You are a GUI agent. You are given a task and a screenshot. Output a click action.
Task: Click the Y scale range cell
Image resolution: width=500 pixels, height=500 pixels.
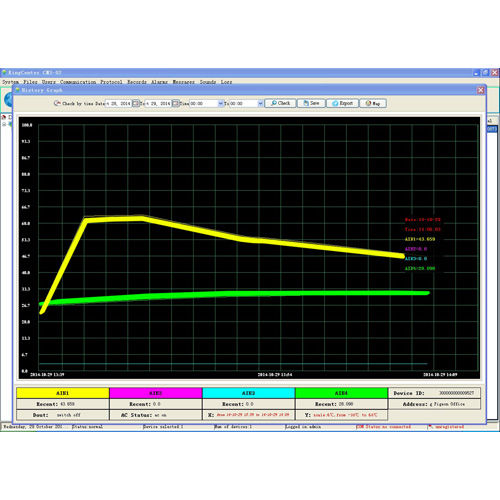(x=341, y=415)
